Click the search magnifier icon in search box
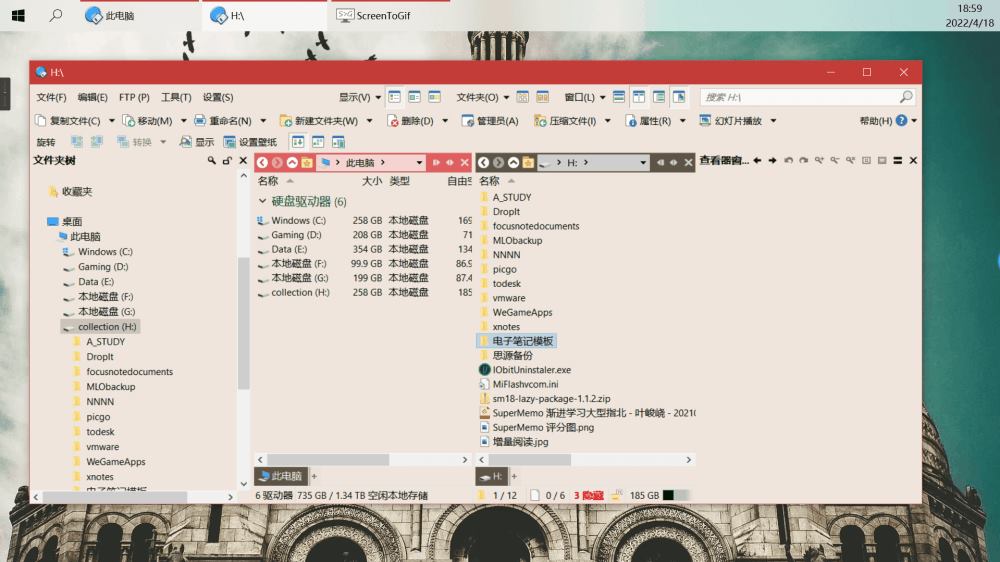Viewport: 1000px width, 562px height. click(905, 97)
